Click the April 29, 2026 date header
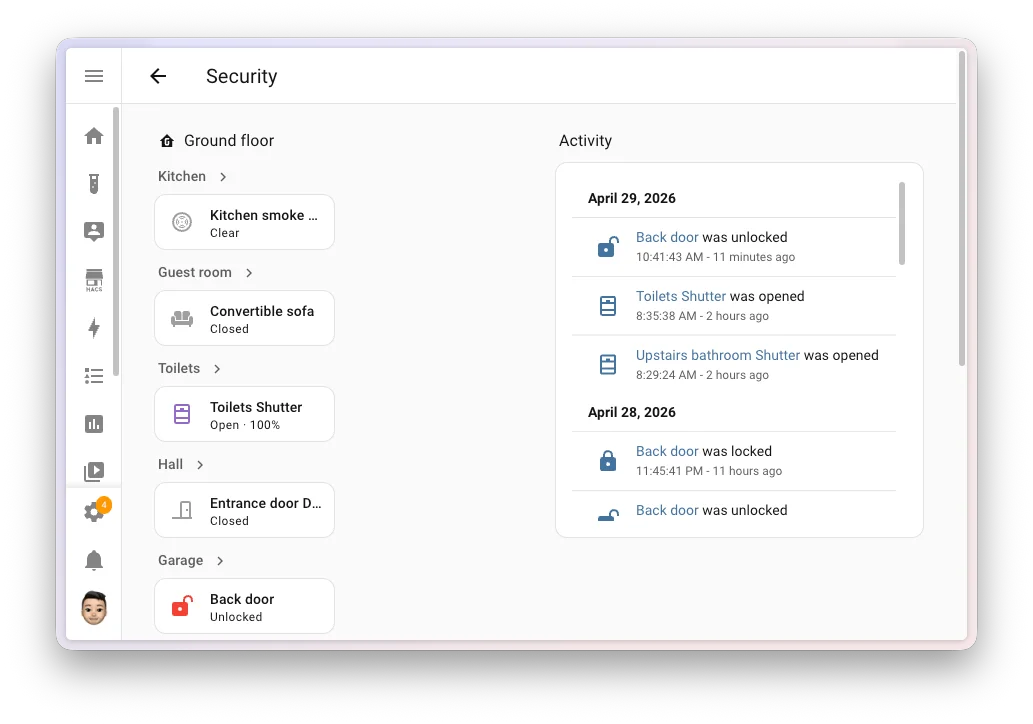The image size is (1033, 724). pyautogui.click(x=632, y=198)
